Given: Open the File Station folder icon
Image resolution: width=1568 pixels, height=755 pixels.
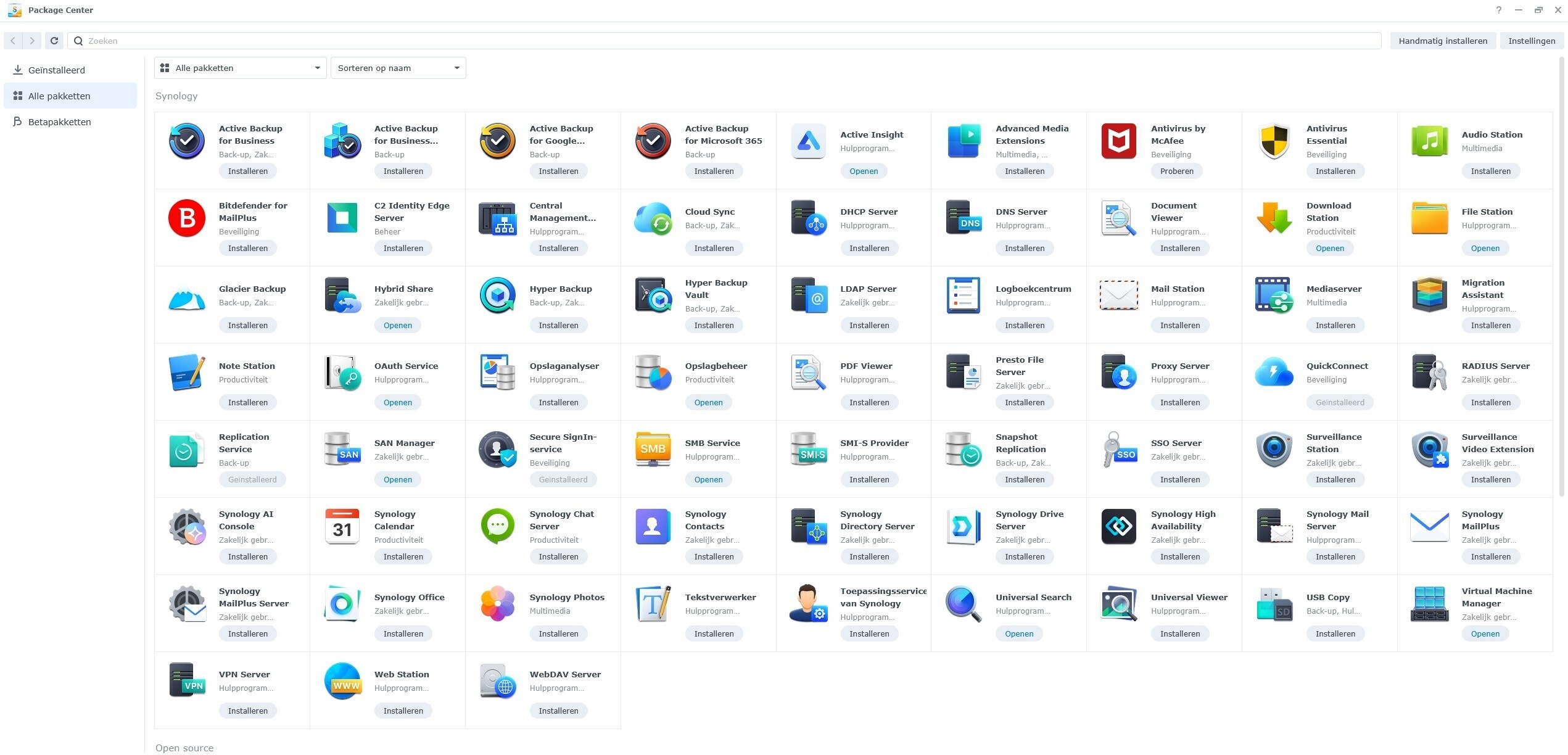Looking at the screenshot, I should click(x=1429, y=218).
